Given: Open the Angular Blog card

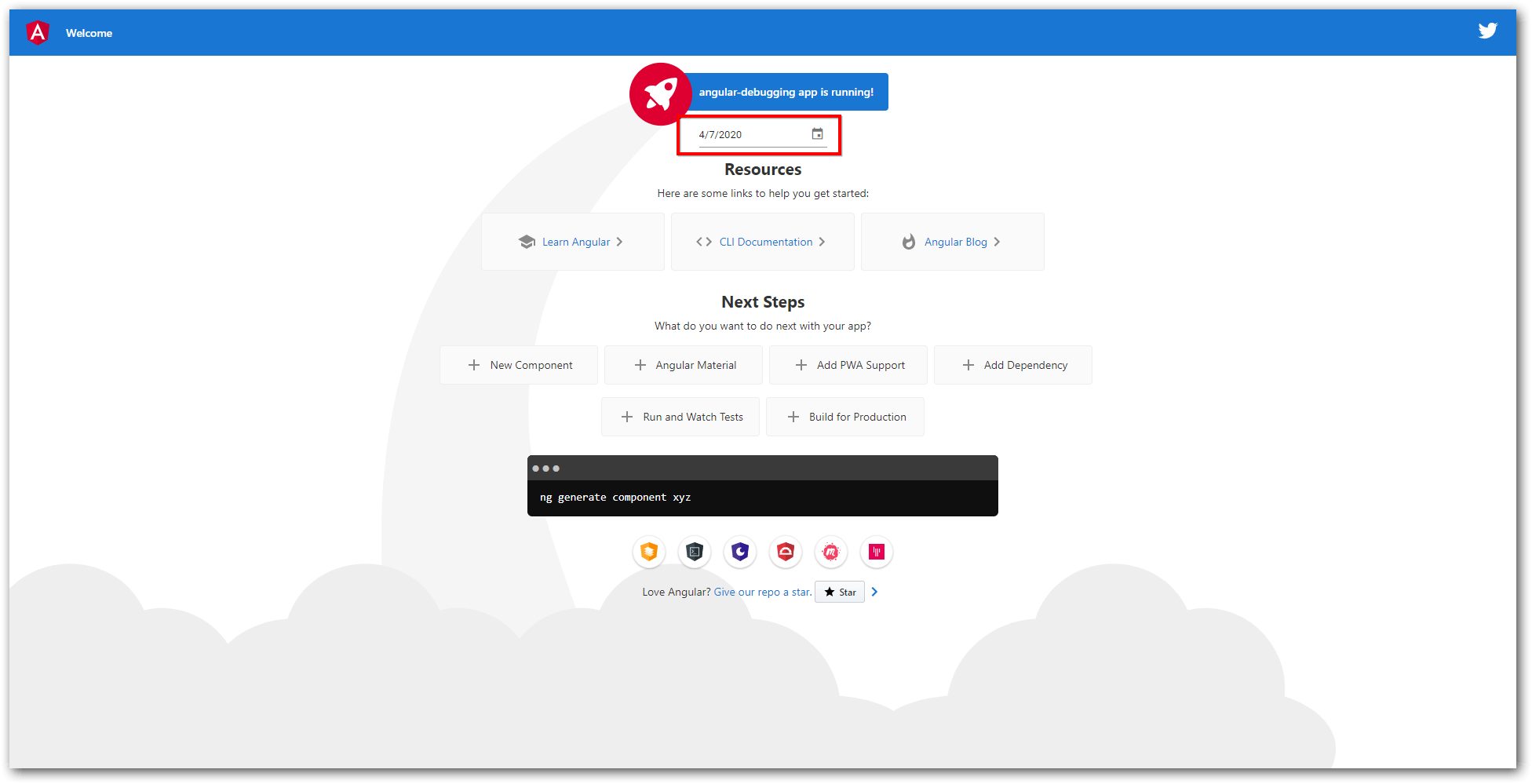Looking at the screenshot, I should (x=953, y=242).
